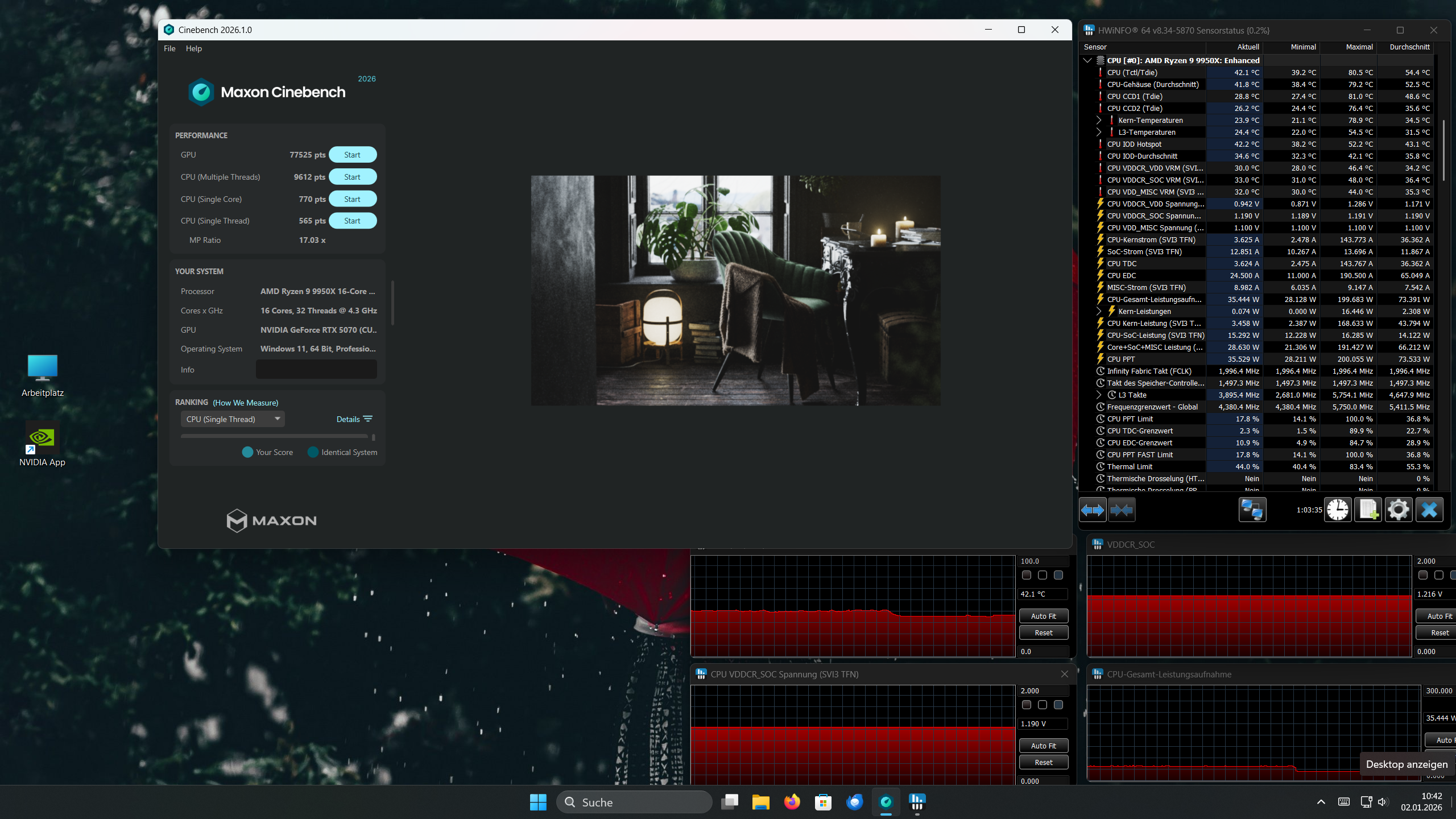Click HWiNFO collapse columns arrows icon
The height and width of the screenshot is (819, 1456).
coord(1121,510)
